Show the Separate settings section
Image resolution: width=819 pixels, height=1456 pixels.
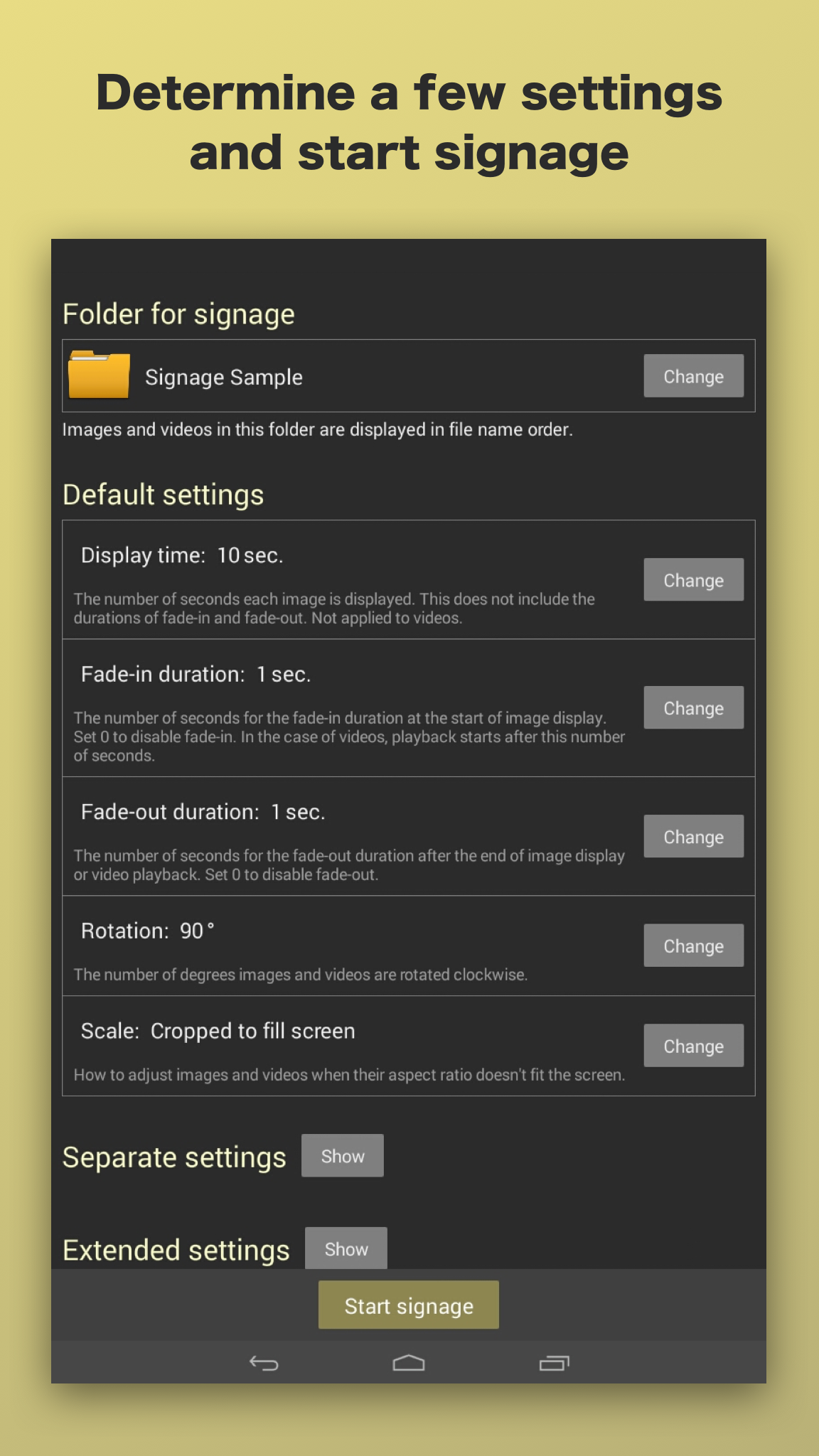pyautogui.click(x=343, y=1156)
